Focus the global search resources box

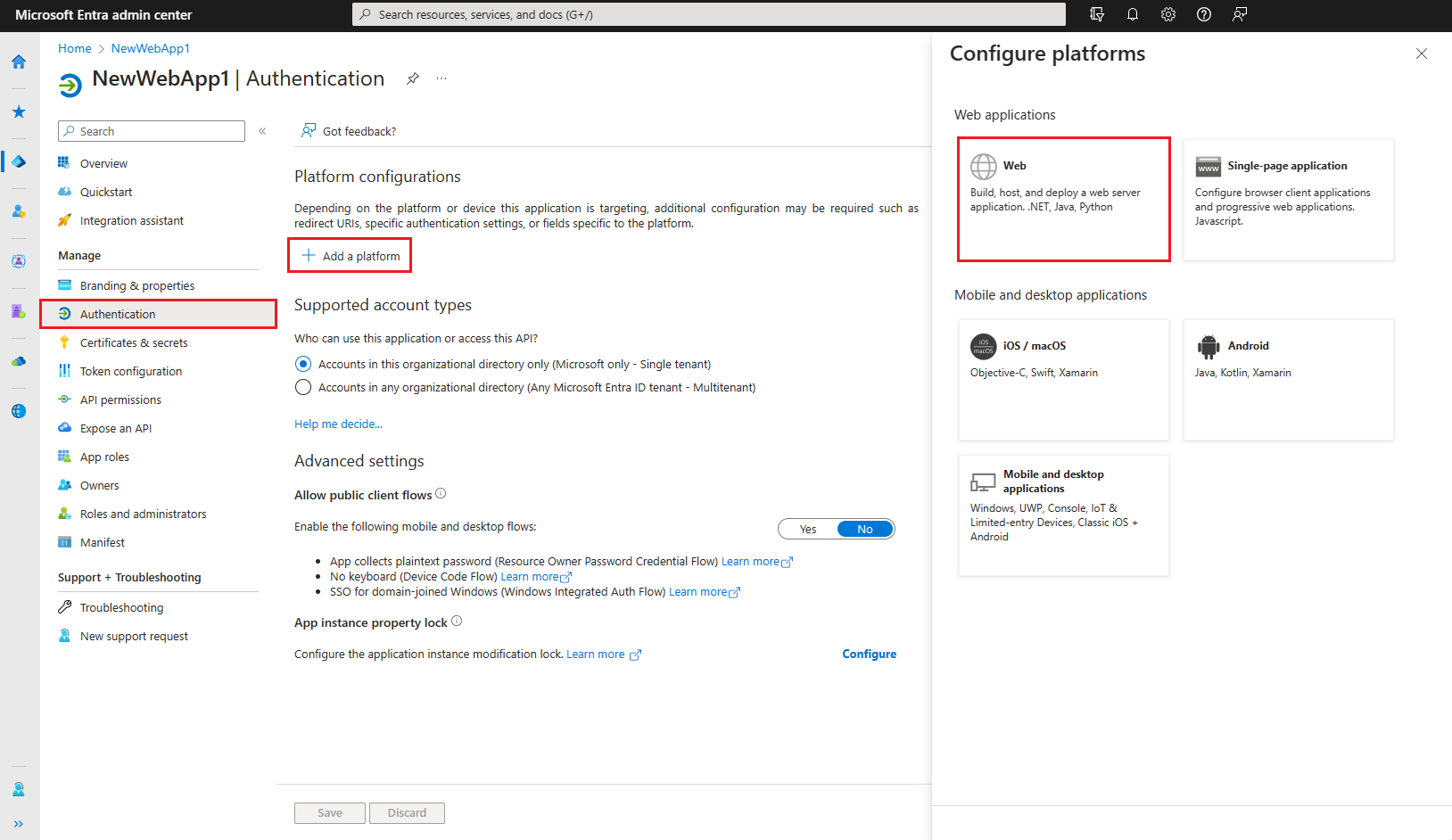709,14
